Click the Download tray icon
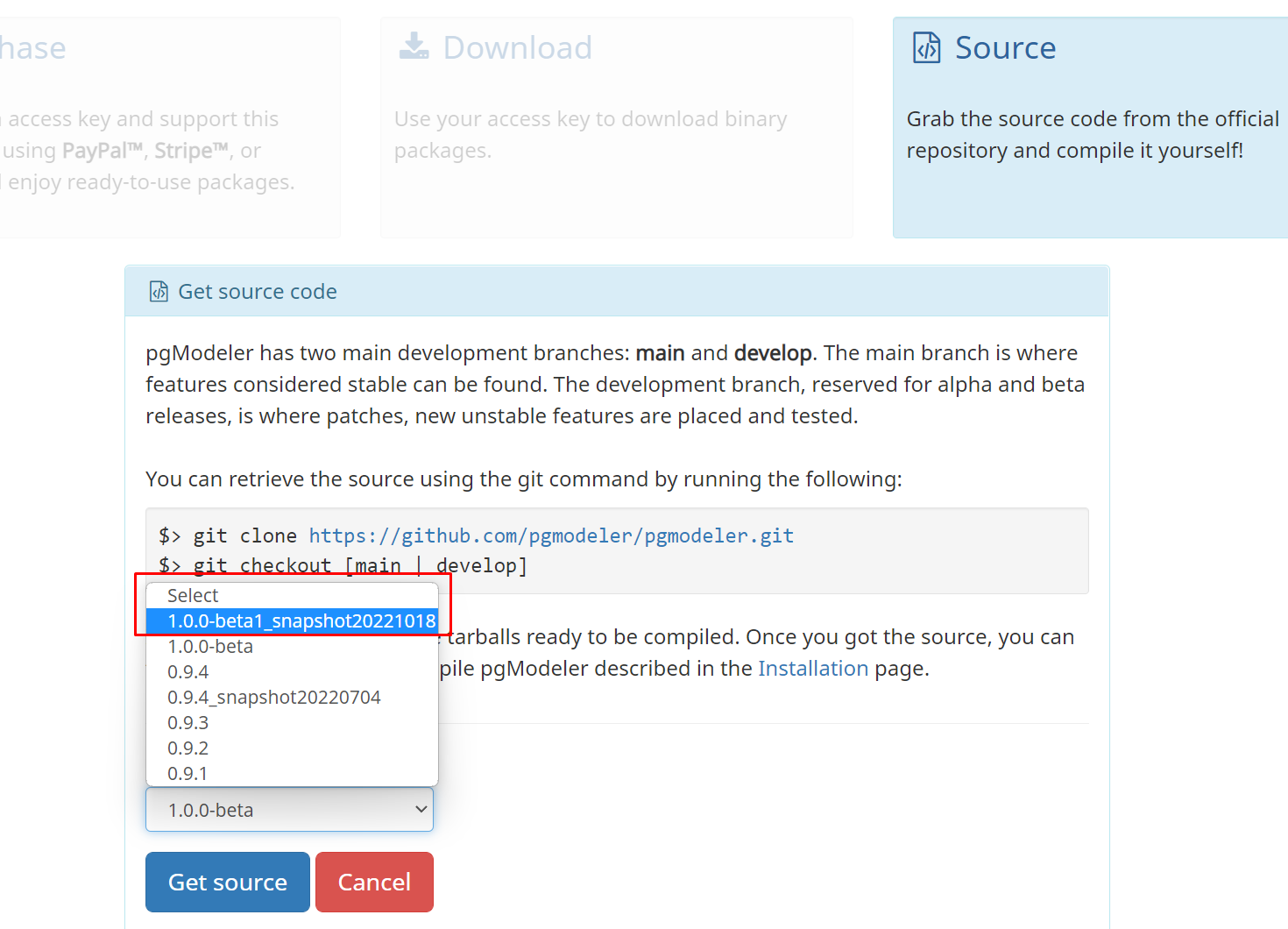This screenshot has width=1288, height=929. tap(414, 46)
